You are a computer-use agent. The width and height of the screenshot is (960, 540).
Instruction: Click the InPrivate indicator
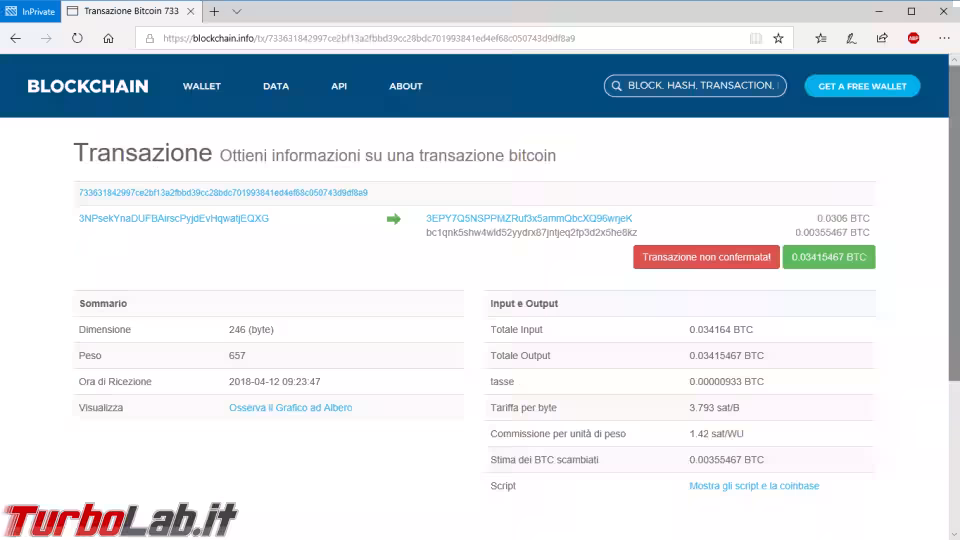click(31, 11)
